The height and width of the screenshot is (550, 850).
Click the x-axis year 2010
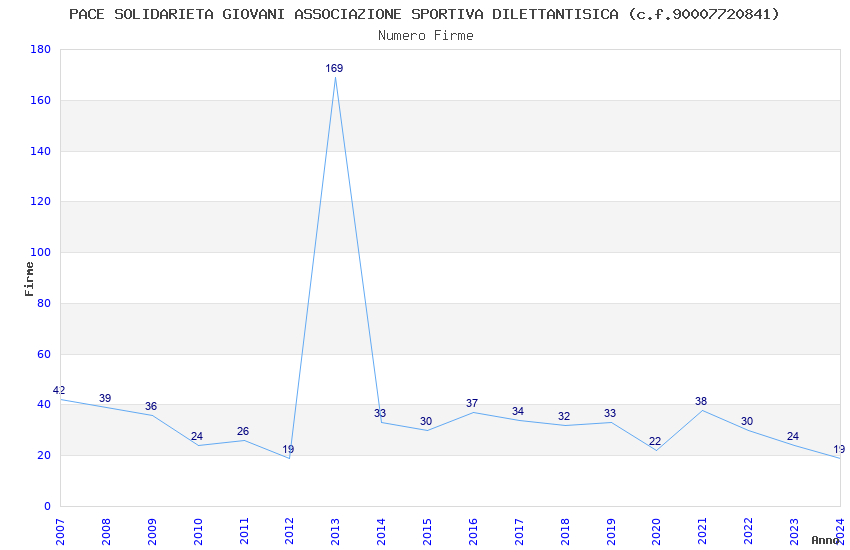click(x=197, y=532)
